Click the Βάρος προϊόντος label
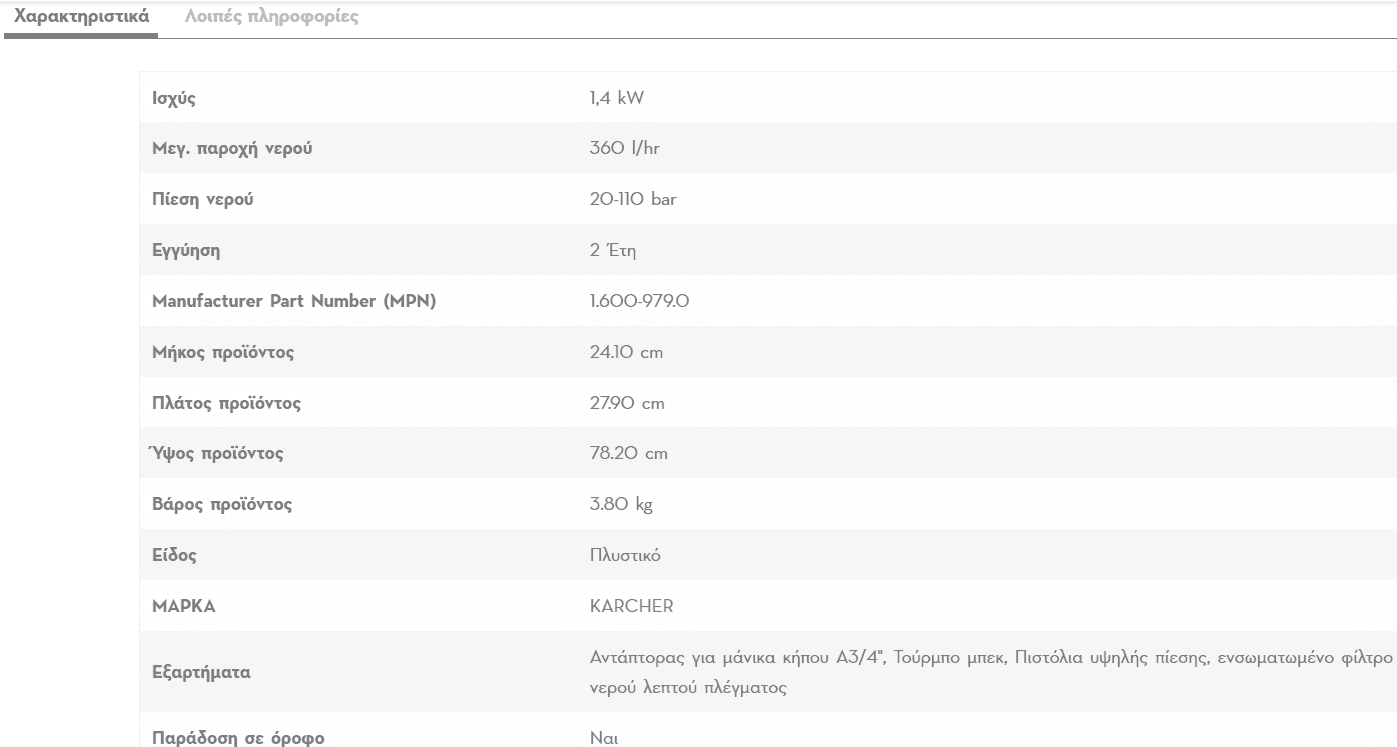Screen dimensions: 1397x747 [222, 505]
